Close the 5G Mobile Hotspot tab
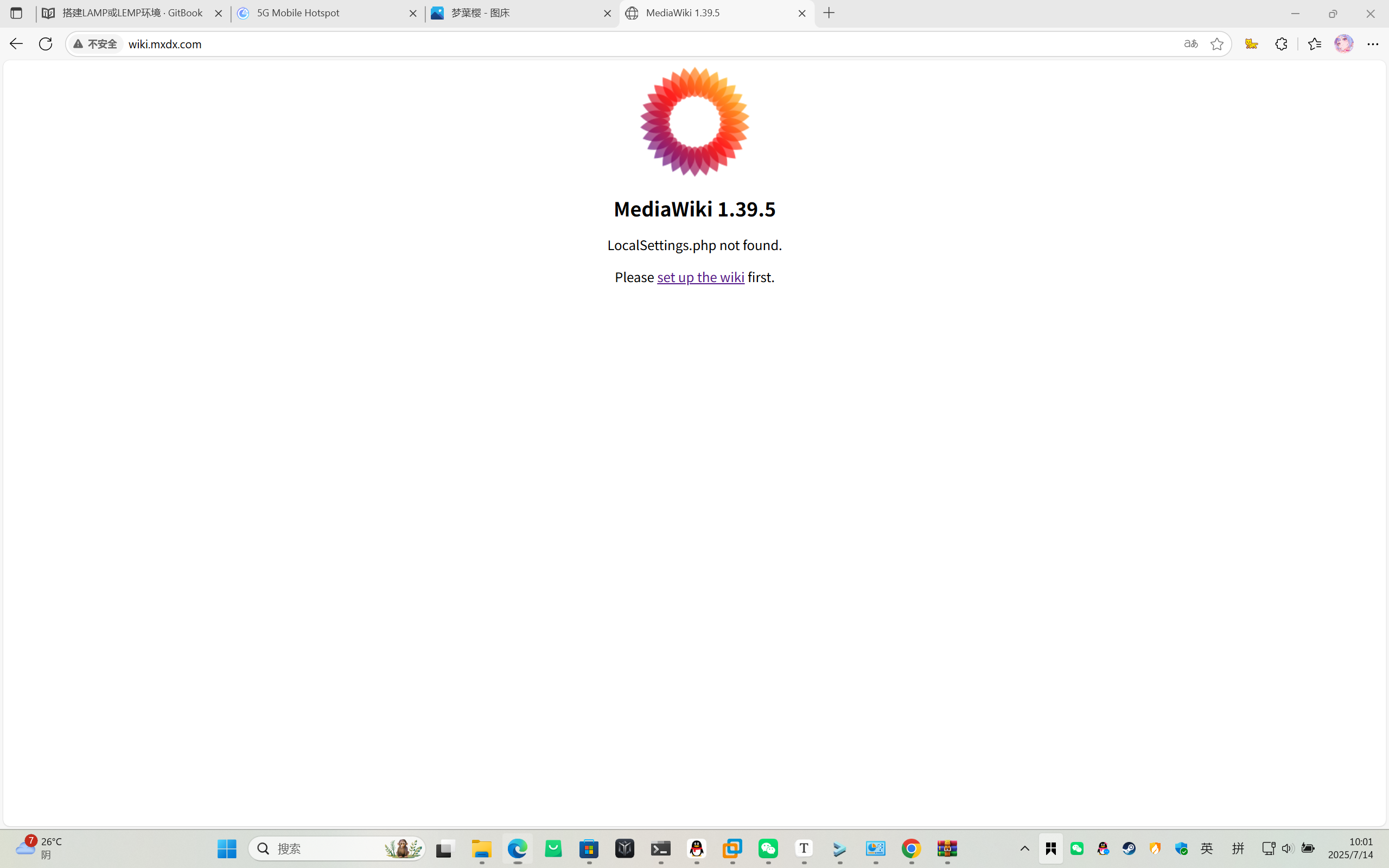Viewport: 1389px width, 868px height. pos(413,13)
